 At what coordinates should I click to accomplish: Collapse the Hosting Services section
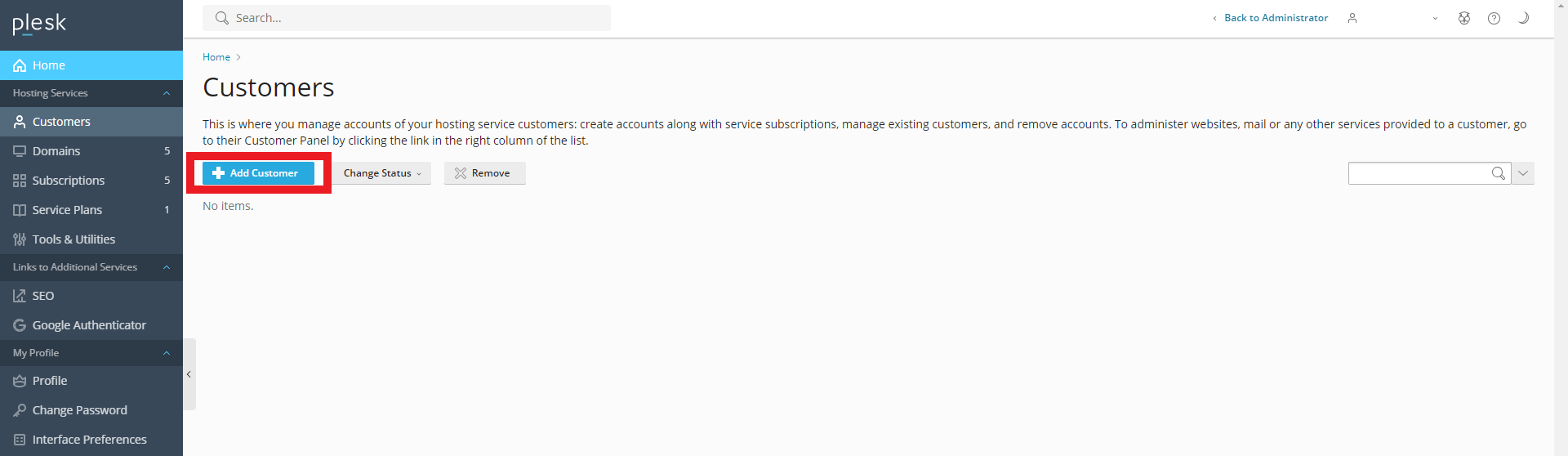click(167, 93)
